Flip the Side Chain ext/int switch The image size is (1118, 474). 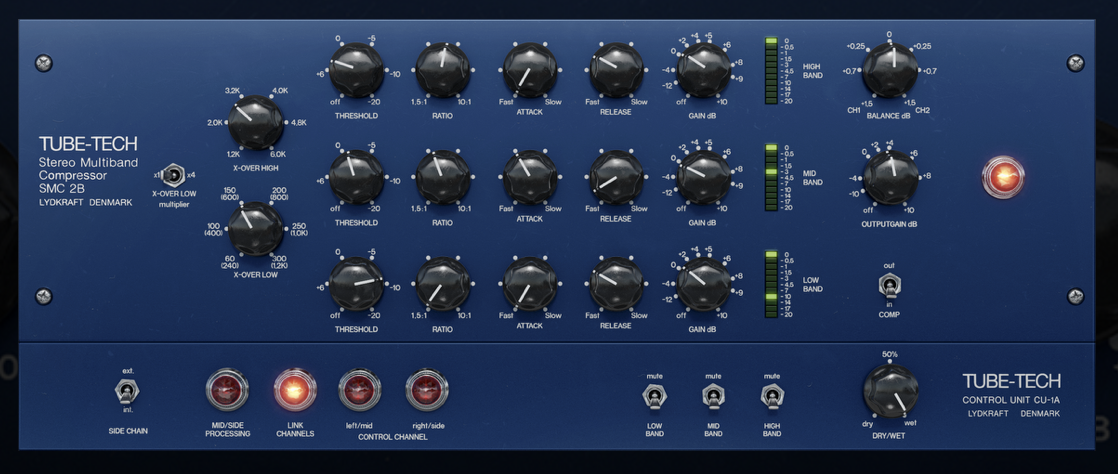coord(127,391)
